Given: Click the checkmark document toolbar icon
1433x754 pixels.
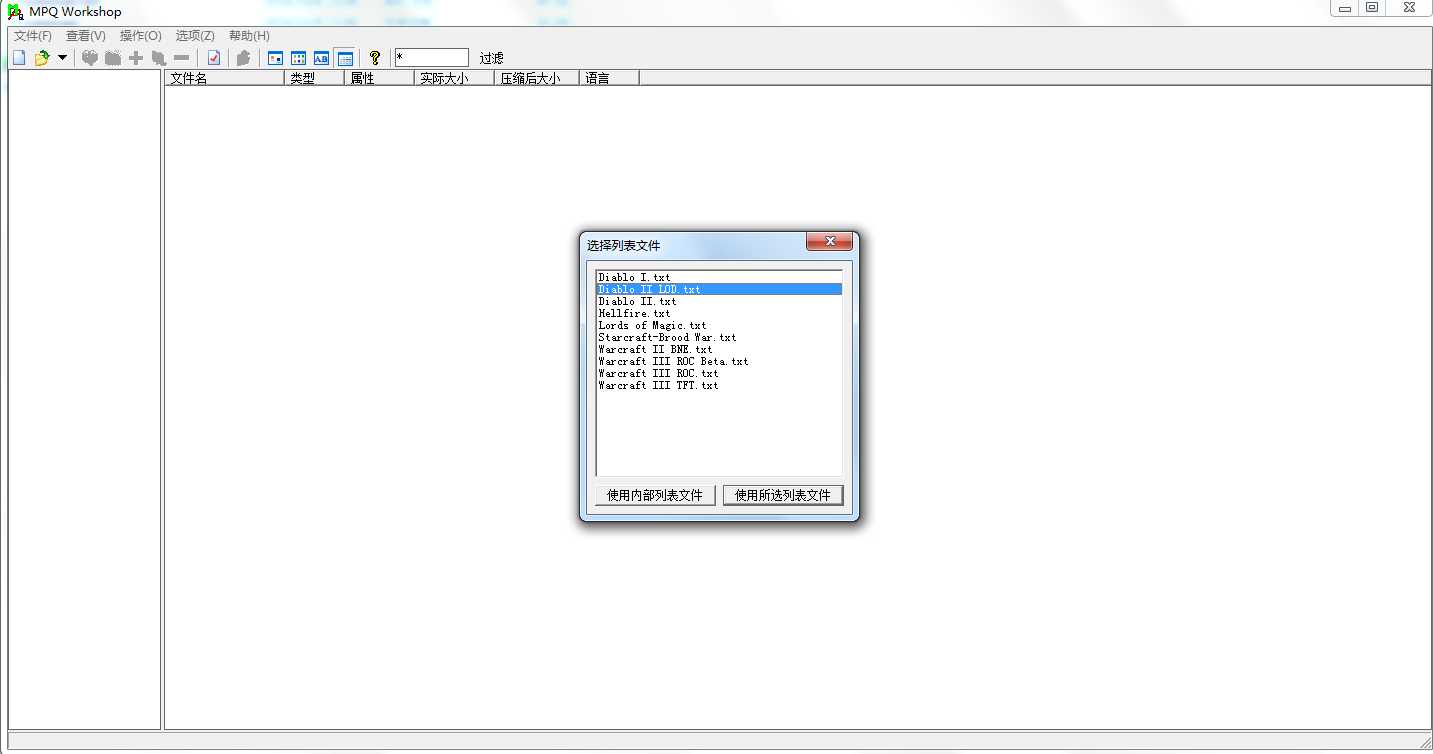Looking at the screenshot, I should (x=213, y=58).
